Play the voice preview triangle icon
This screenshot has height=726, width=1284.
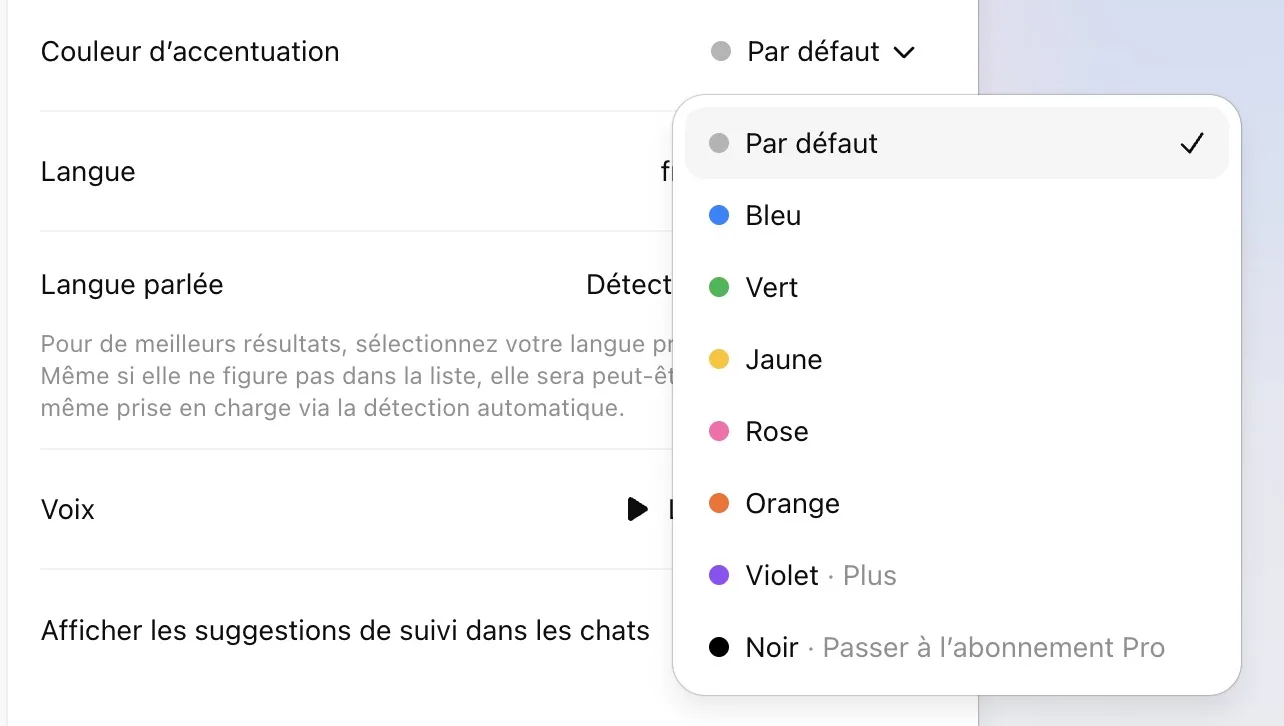pyautogui.click(x=636, y=509)
